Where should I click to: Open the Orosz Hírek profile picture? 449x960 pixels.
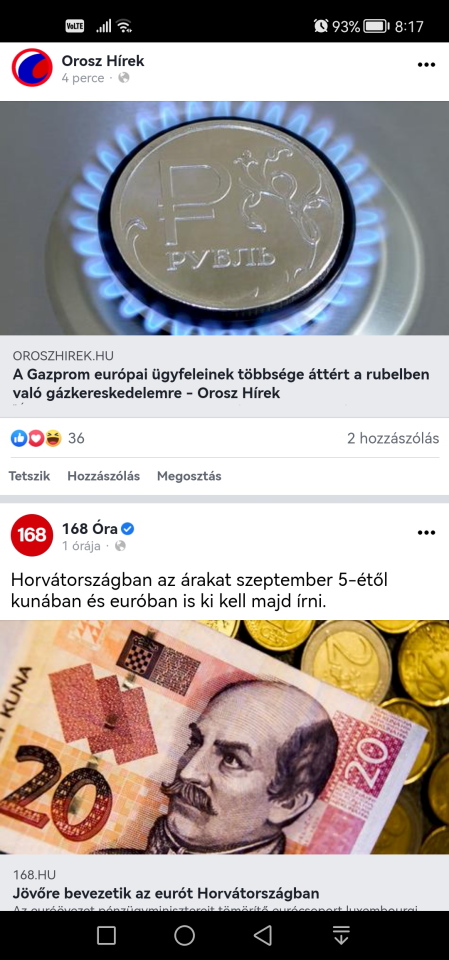tap(32, 67)
